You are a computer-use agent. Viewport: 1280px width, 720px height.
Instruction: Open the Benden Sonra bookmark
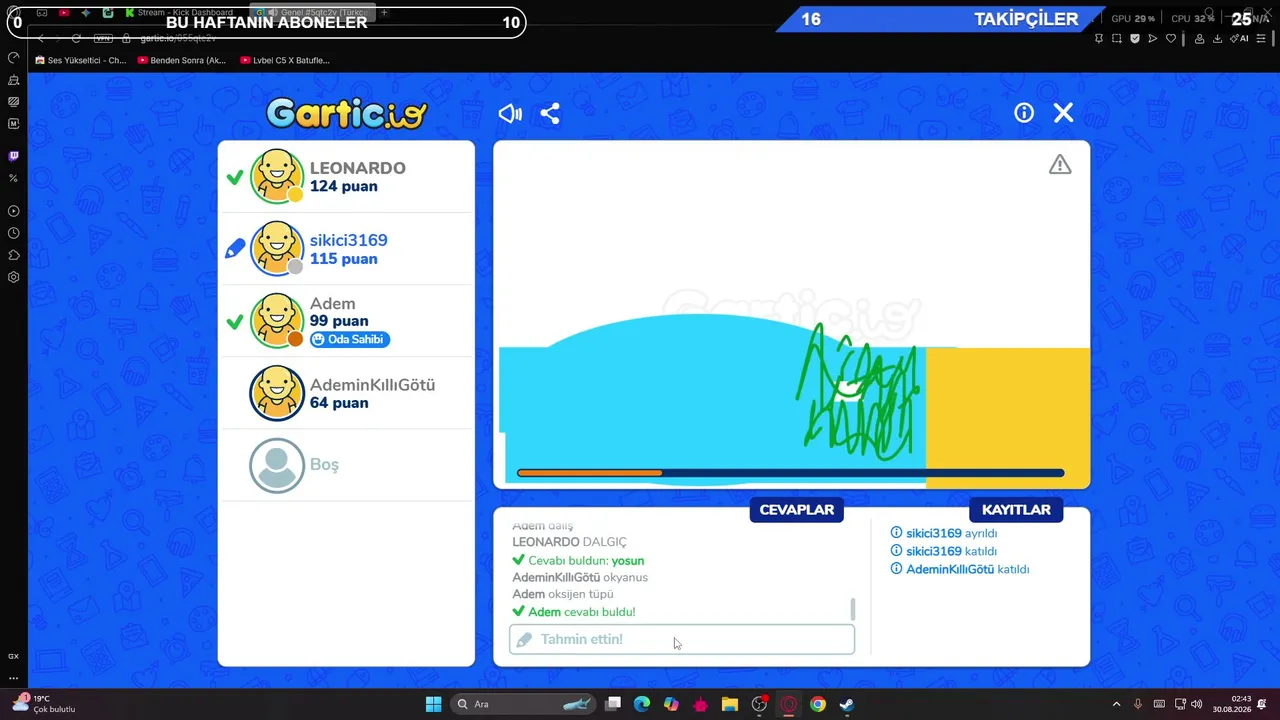point(182,60)
